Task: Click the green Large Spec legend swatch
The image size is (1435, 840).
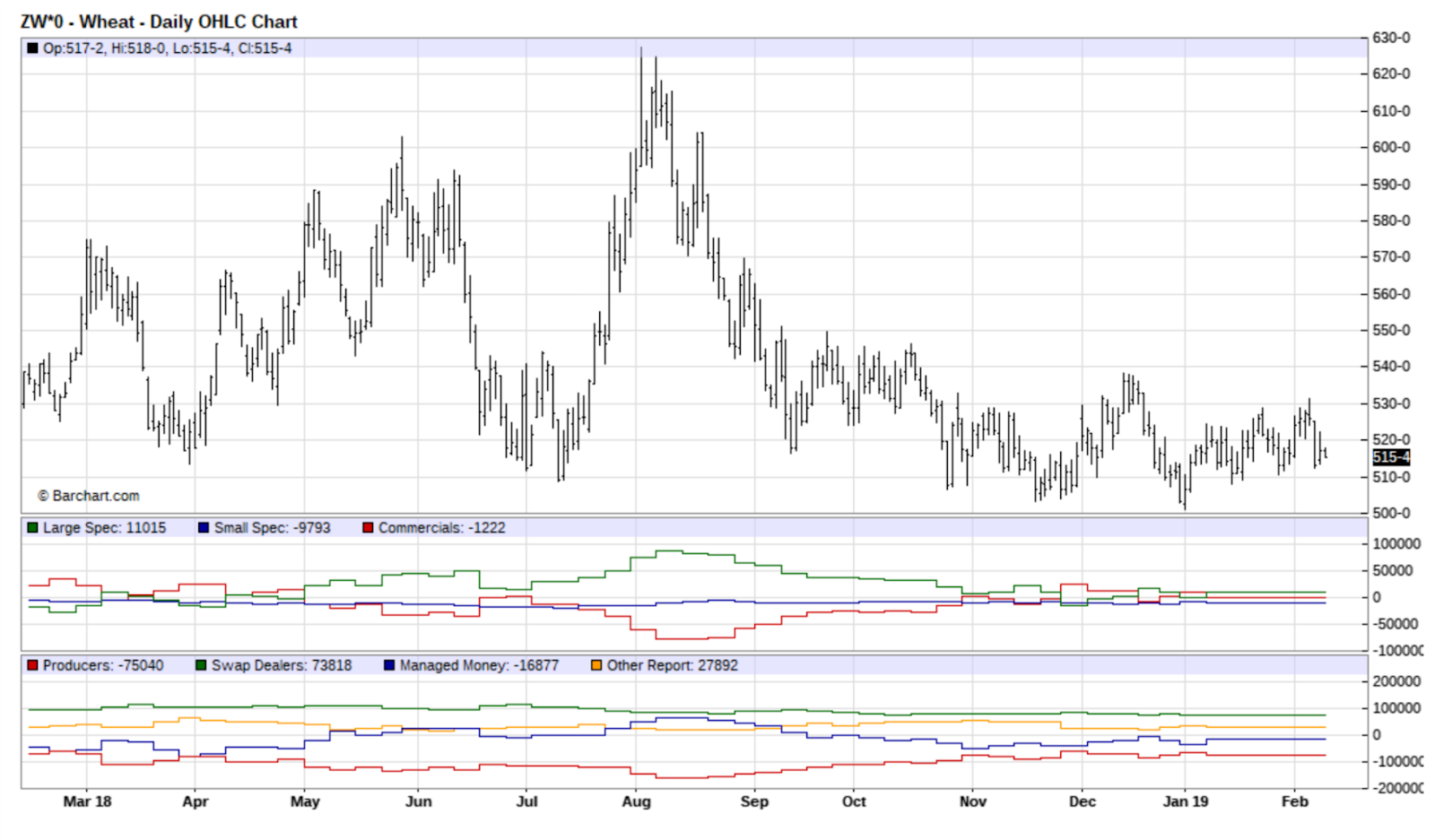Action: click(x=32, y=528)
